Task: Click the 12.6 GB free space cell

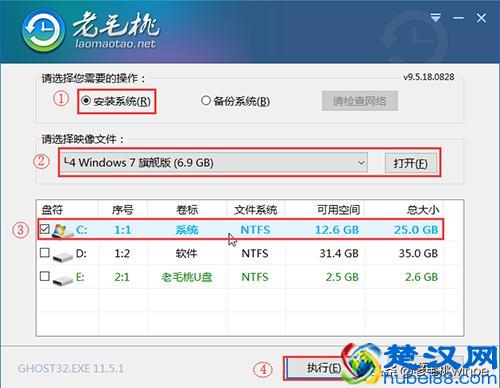Action: tap(337, 230)
